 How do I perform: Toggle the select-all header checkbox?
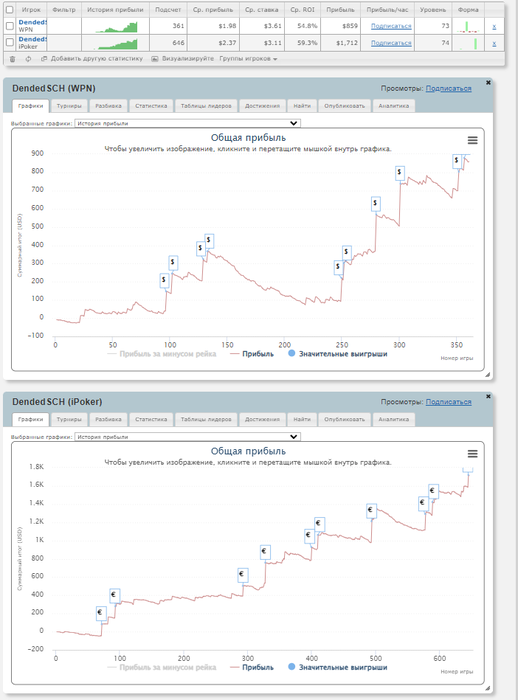pyautogui.click(x=9, y=9)
